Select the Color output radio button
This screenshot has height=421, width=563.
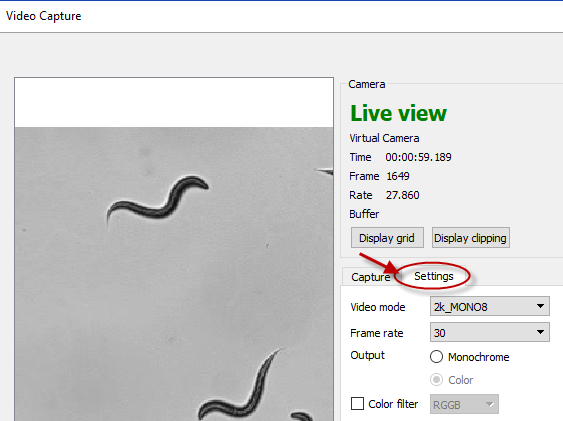coord(436,380)
